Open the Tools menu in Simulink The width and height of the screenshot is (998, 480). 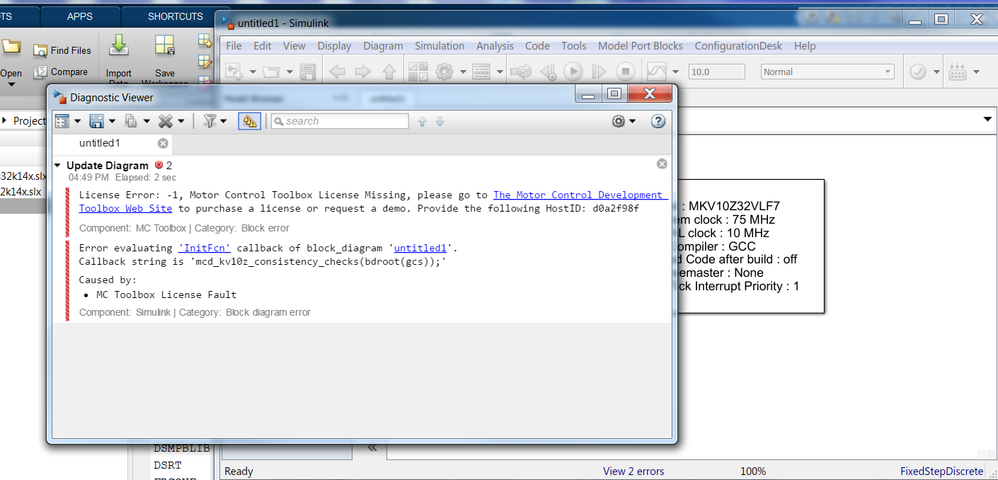573,46
